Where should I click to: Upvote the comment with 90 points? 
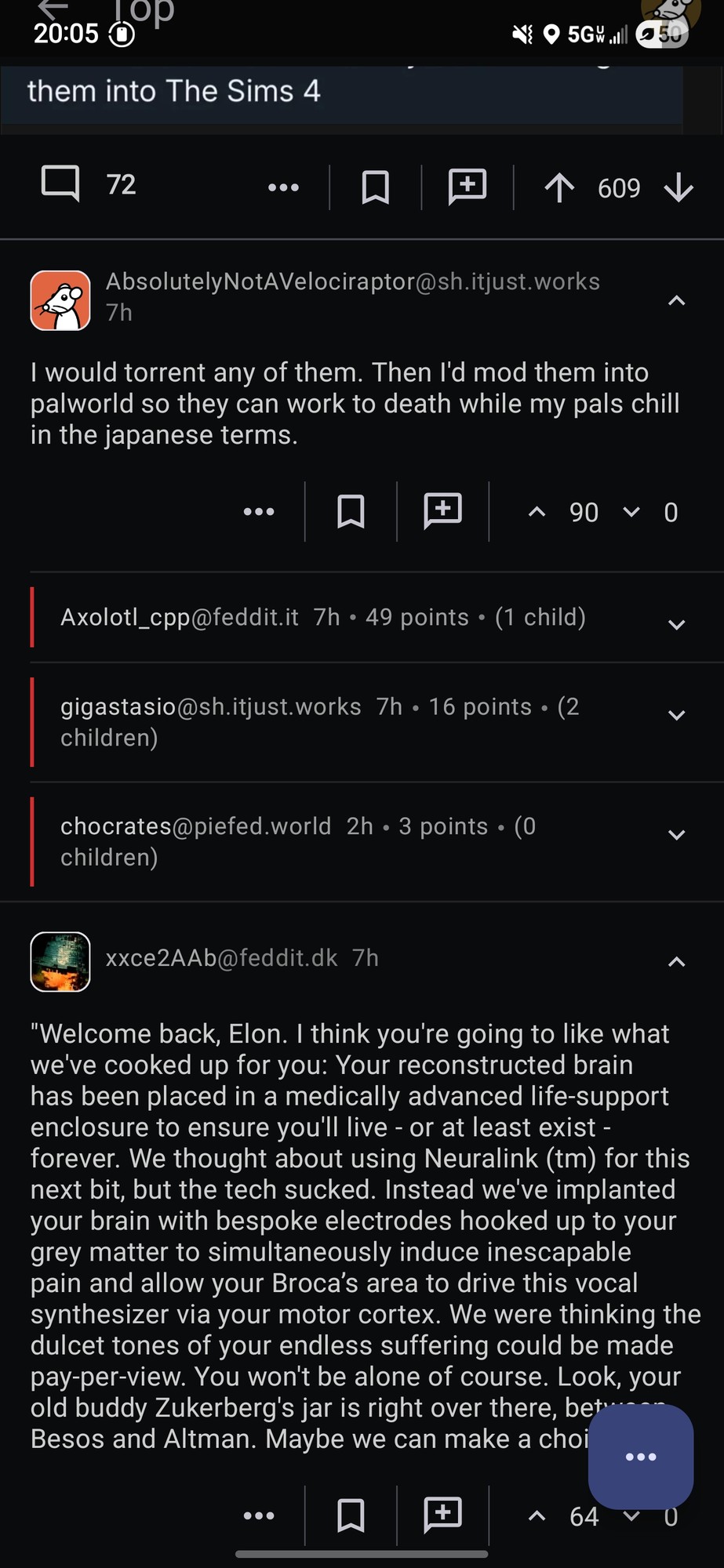[x=537, y=512]
